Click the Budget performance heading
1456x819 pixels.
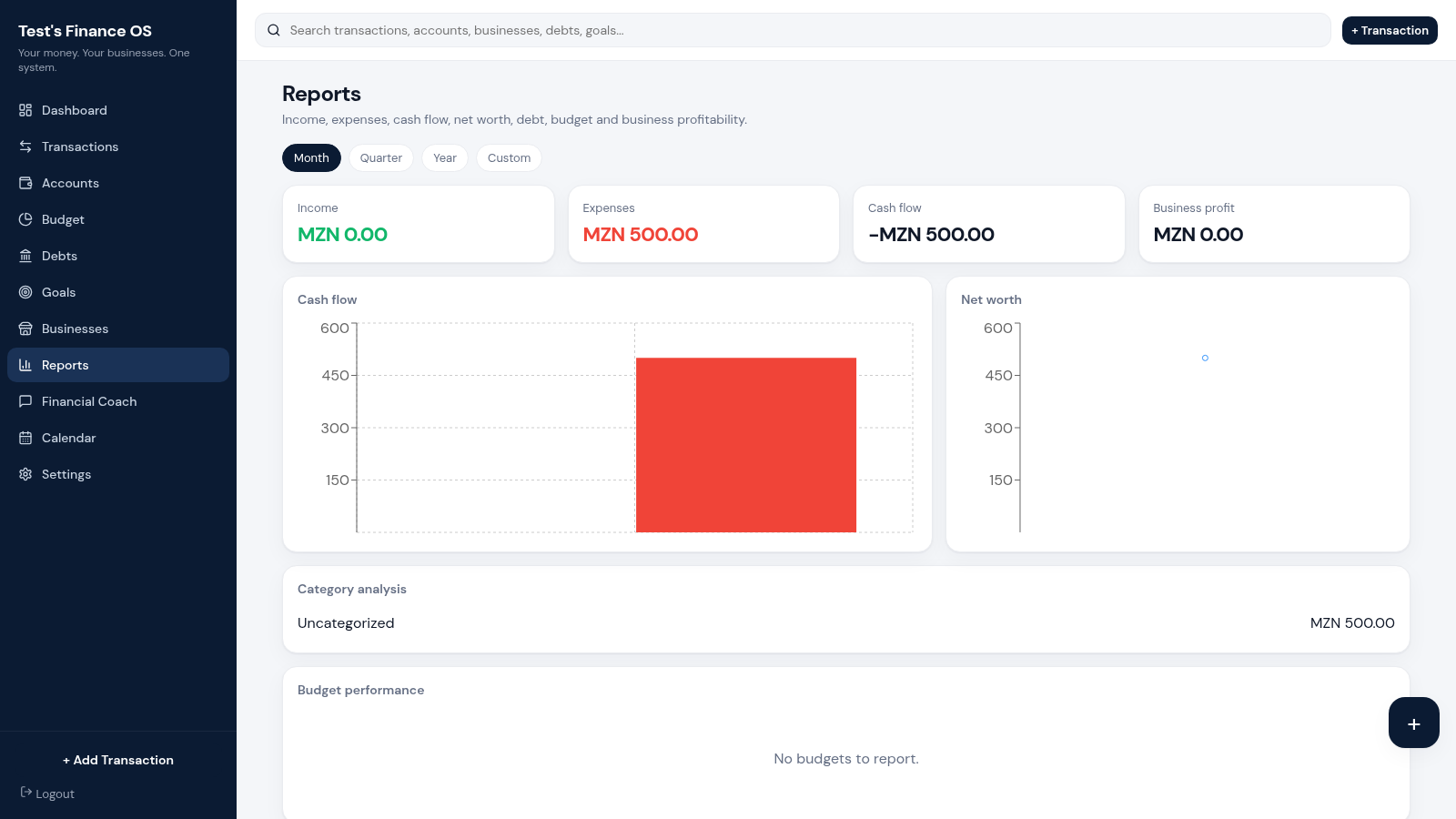coord(360,690)
